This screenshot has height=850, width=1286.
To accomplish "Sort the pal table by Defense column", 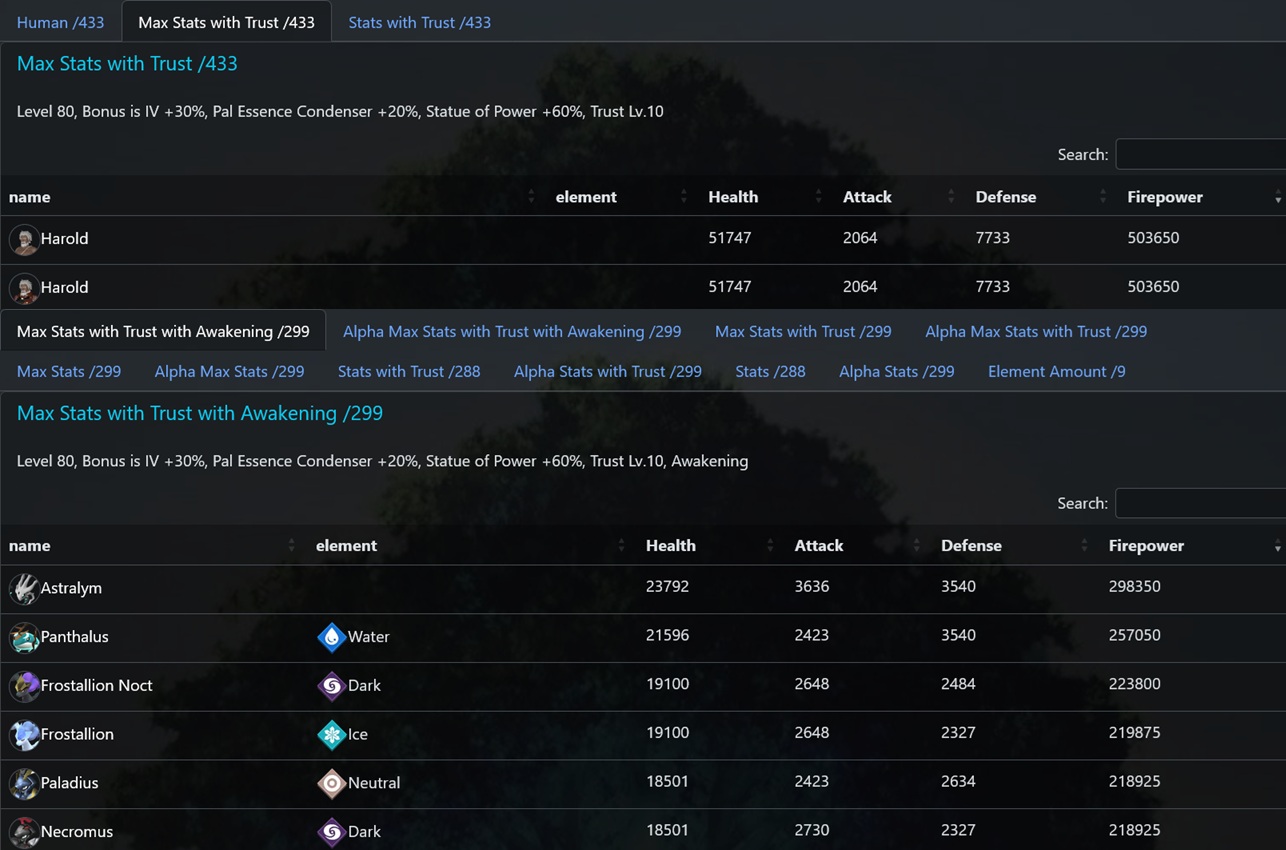I will pos(1016,546).
